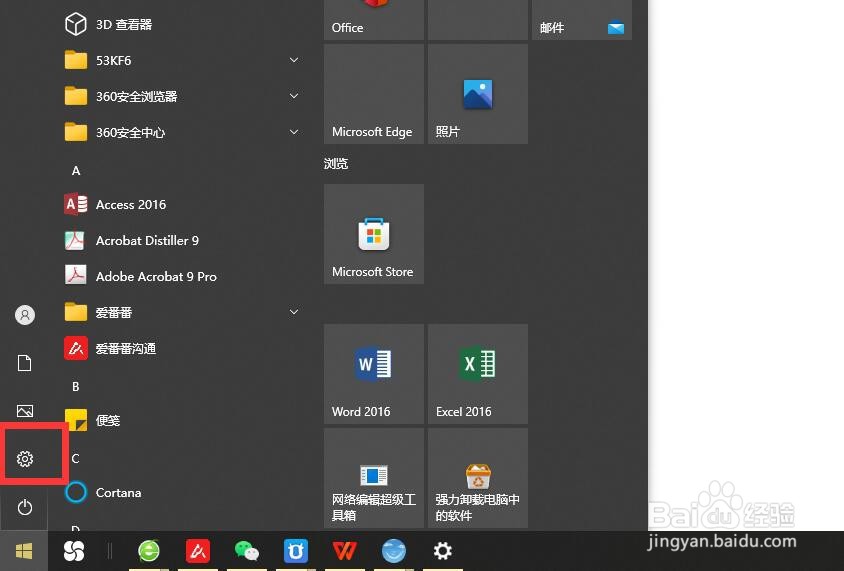This screenshot has height=571, width=844.
Task: Expand the 360安全浏览器 folder chevron
Action: tap(294, 96)
